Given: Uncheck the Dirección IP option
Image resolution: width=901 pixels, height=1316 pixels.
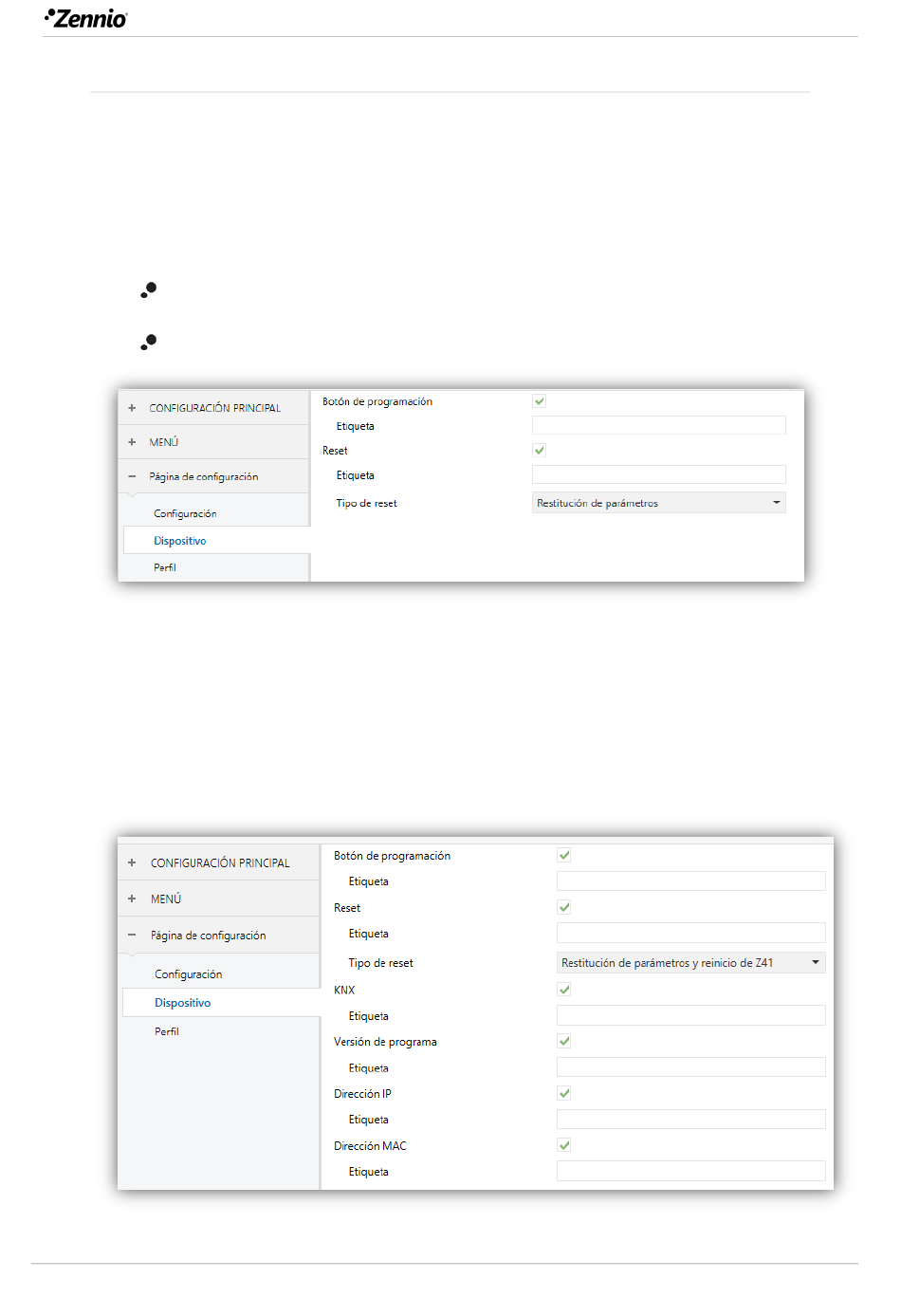Looking at the screenshot, I should pyautogui.click(x=564, y=1093).
